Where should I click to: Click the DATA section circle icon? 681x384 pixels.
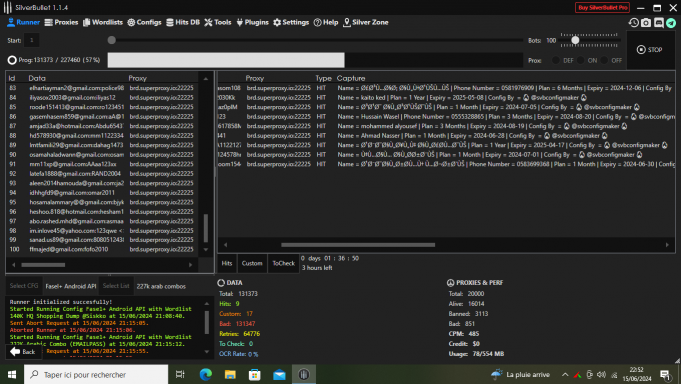tap(221, 283)
